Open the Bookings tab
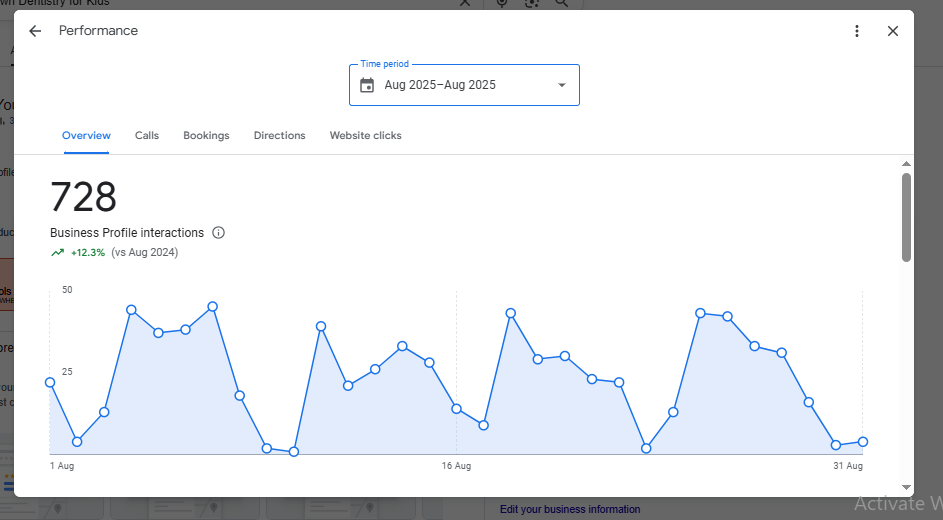The height and width of the screenshot is (520, 943). click(x=206, y=136)
